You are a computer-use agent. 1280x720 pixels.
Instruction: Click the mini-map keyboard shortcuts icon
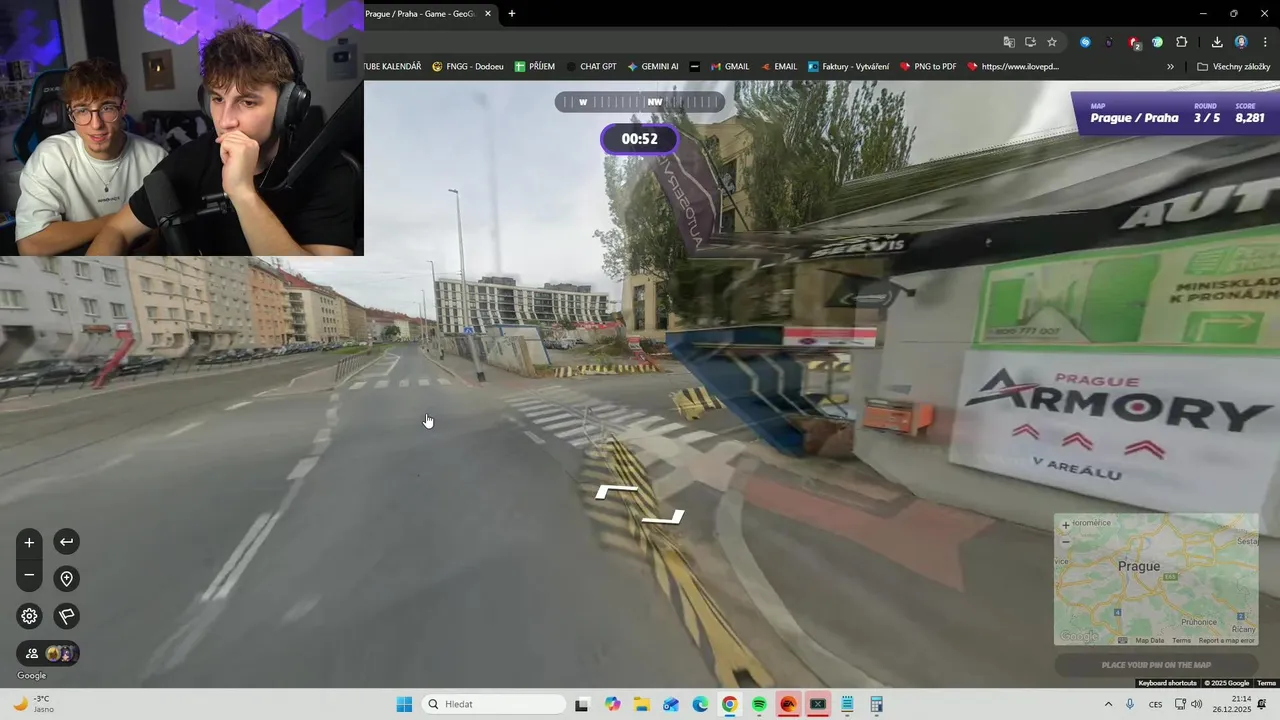pos(1122,640)
